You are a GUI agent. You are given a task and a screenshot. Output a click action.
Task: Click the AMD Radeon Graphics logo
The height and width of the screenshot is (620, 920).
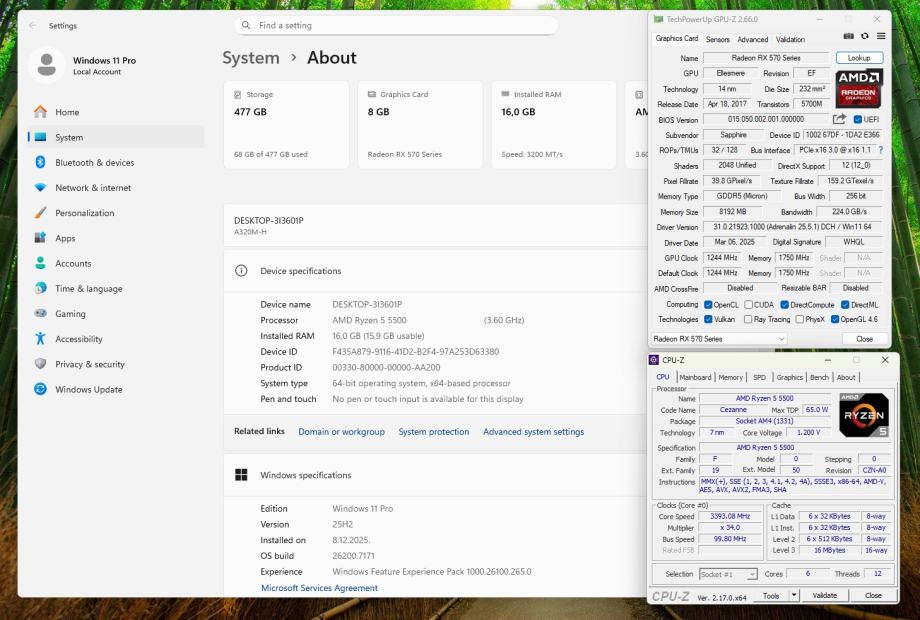point(858,87)
